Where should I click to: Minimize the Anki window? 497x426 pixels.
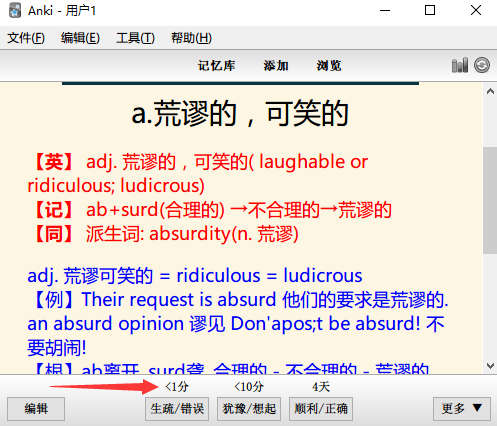[x=385, y=10]
